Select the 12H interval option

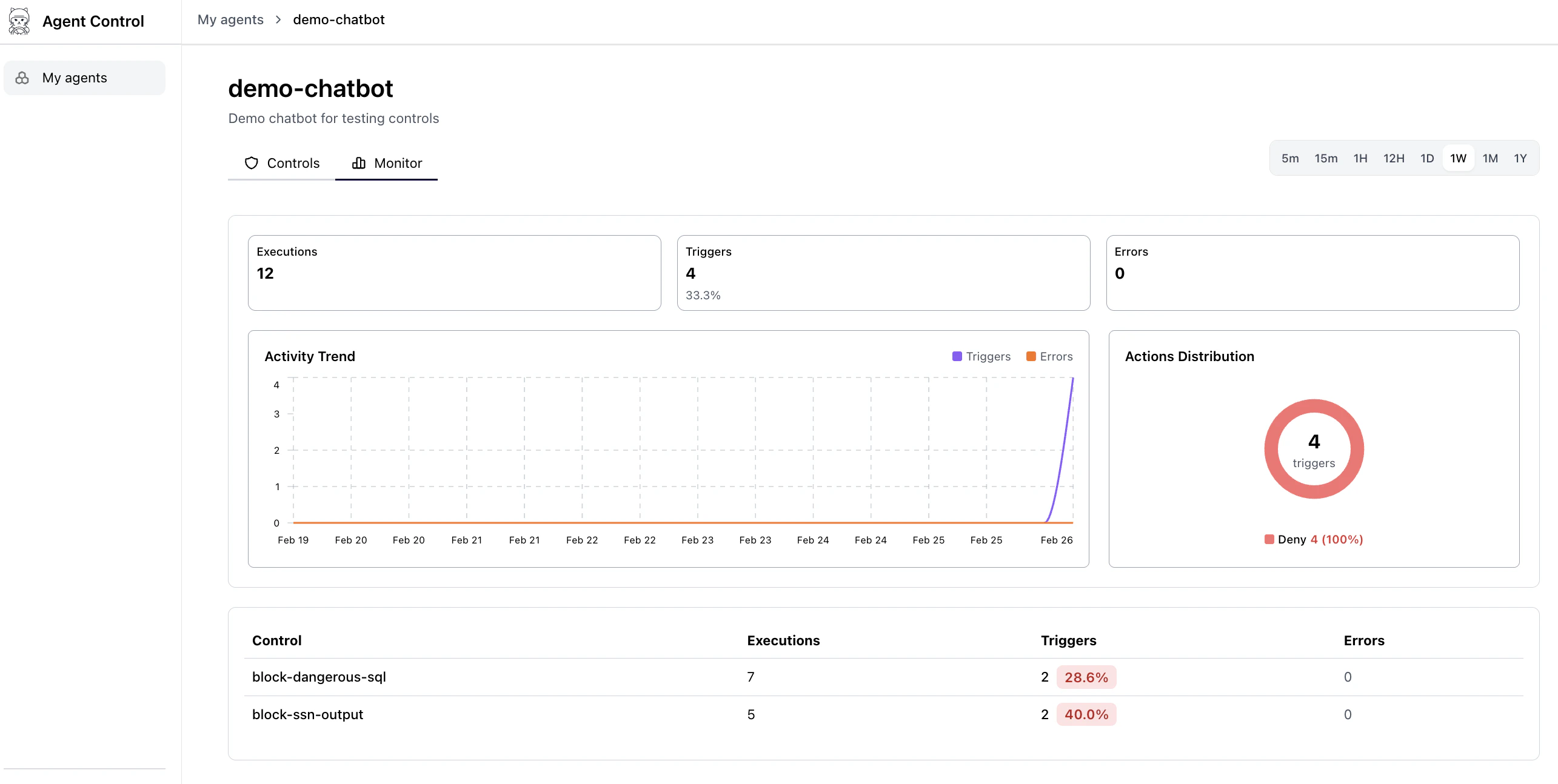click(x=1394, y=158)
